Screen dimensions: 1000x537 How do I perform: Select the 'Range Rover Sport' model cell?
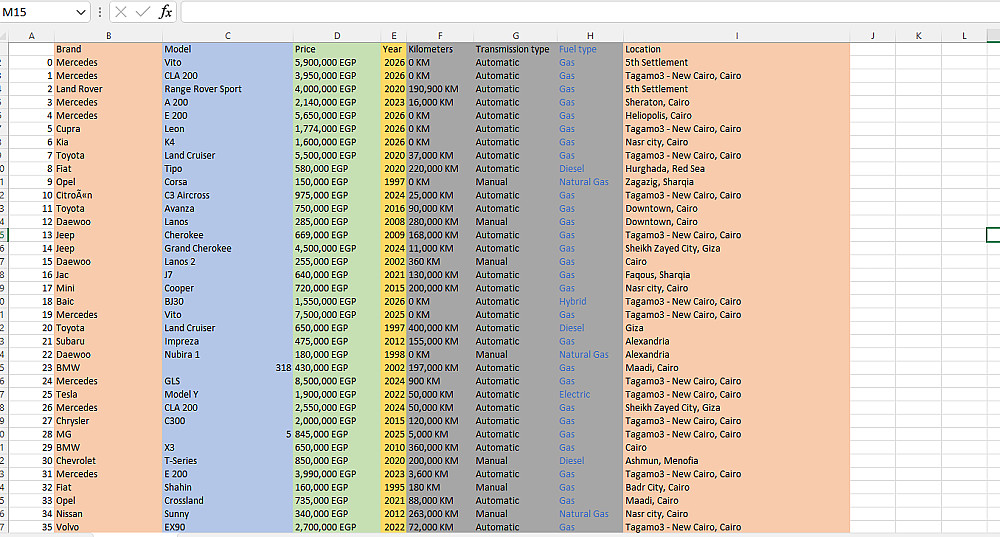[x=228, y=89]
